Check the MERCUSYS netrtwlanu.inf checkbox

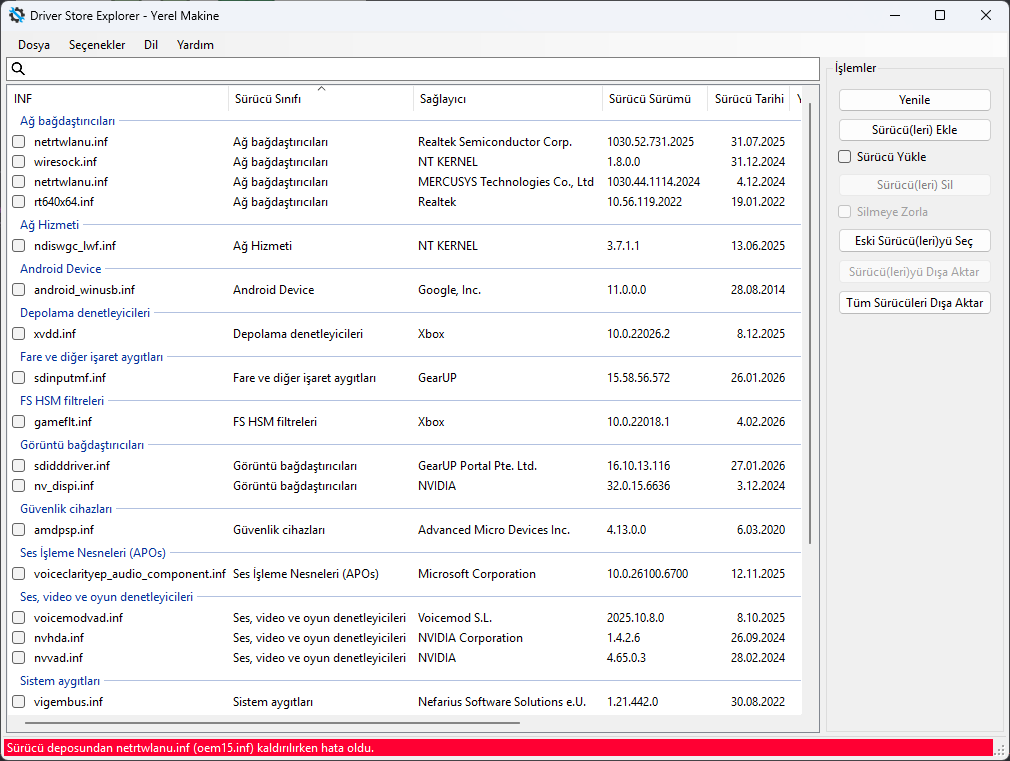point(19,181)
